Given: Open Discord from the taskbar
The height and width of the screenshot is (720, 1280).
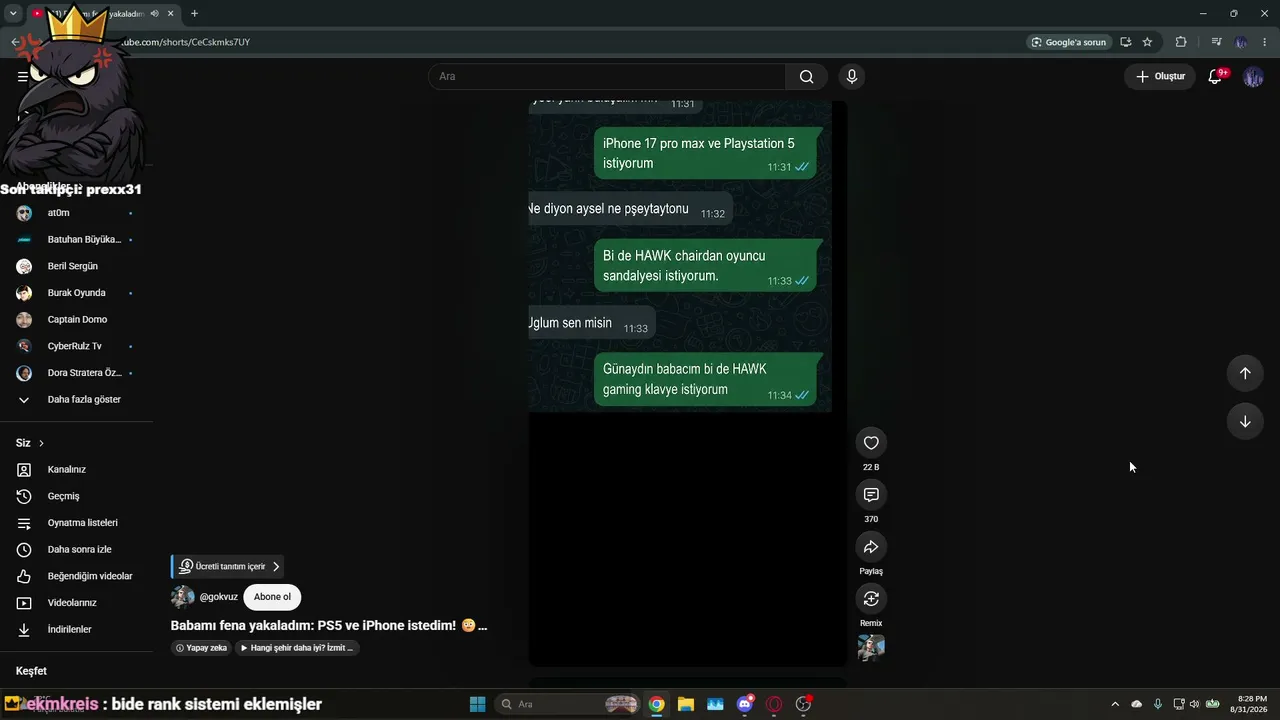Looking at the screenshot, I should pyautogui.click(x=745, y=704).
